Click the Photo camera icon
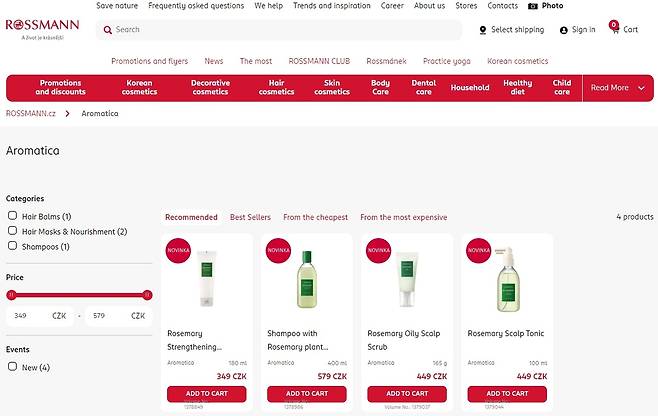This screenshot has width=658, height=416. coord(533,6)
